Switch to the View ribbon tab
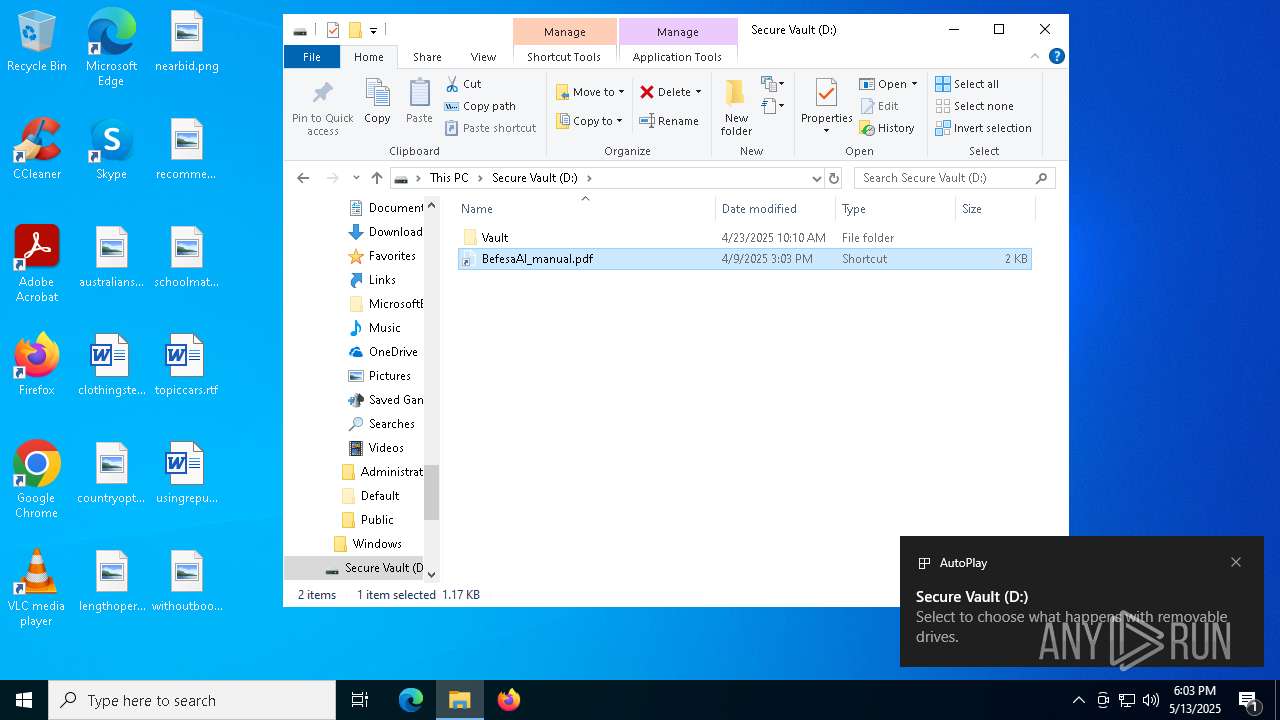The width and height of the screenshot is (1280, 720). pos(483,57)
